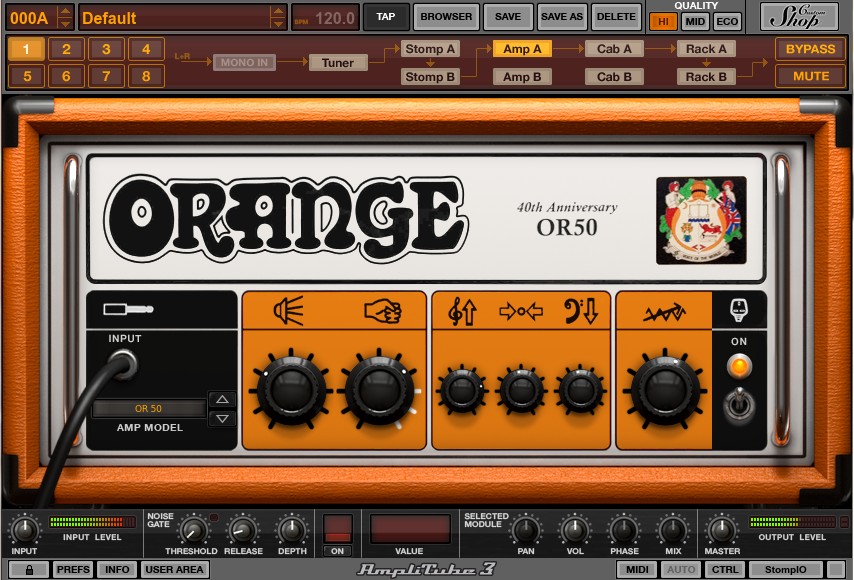Open the Default preset name dropdown
The width and height of the screenshot is (854, 580).
[278, 18]
